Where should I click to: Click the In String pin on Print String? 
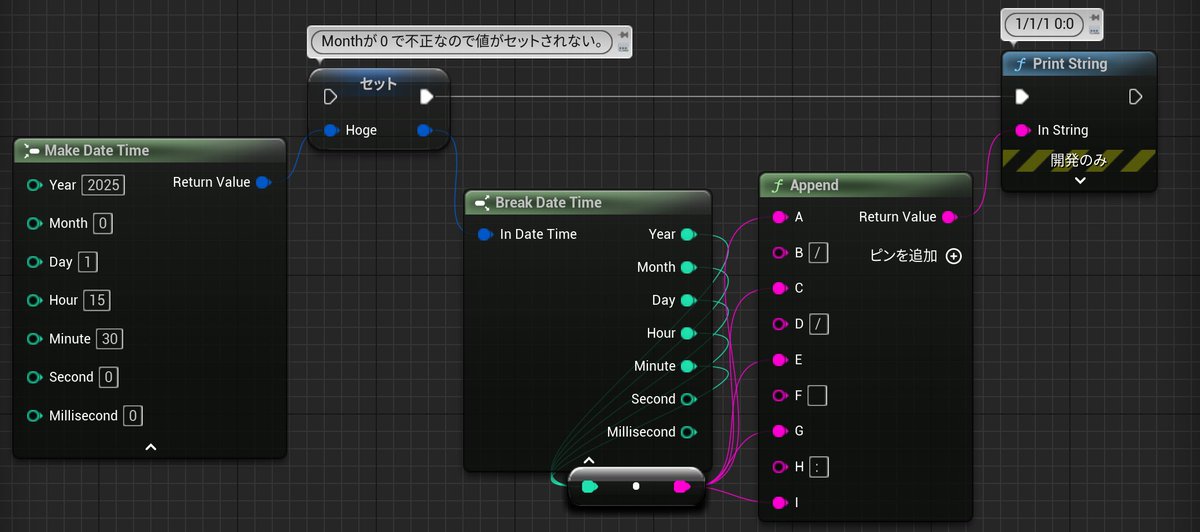tap(1023, 130)
